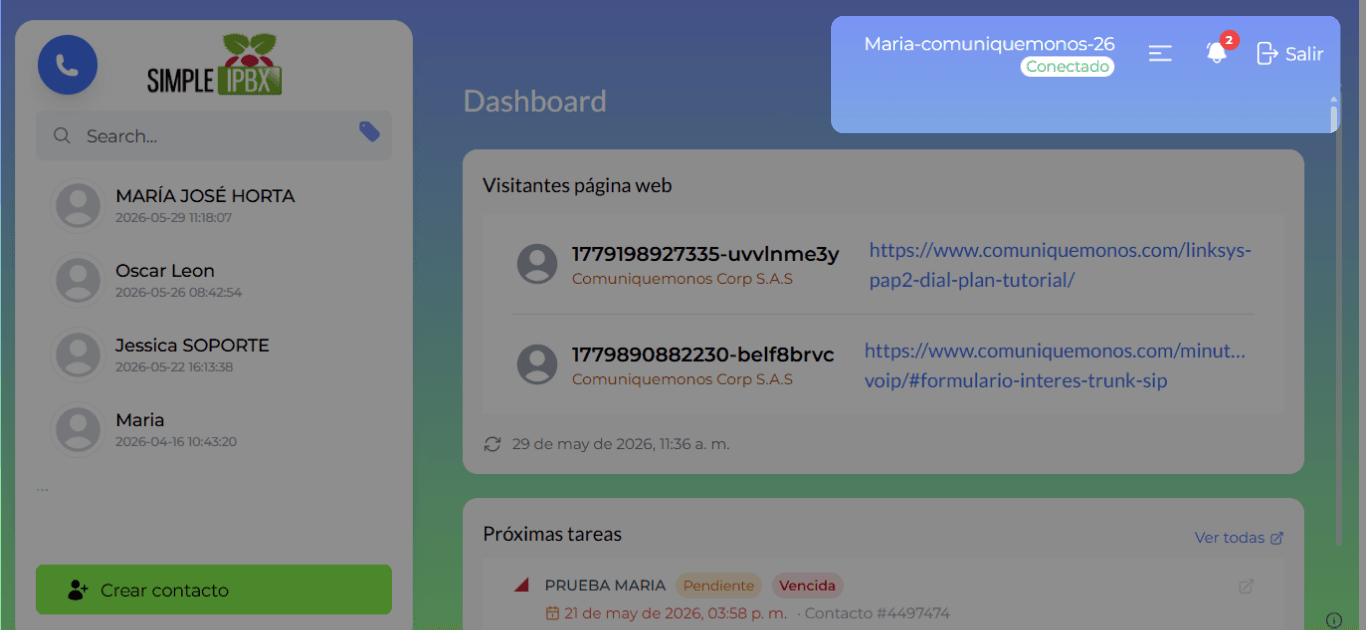
Task: Click the refresh icon beside visitors timestamp
Action: pyautogui.click(x=492, y=444)
